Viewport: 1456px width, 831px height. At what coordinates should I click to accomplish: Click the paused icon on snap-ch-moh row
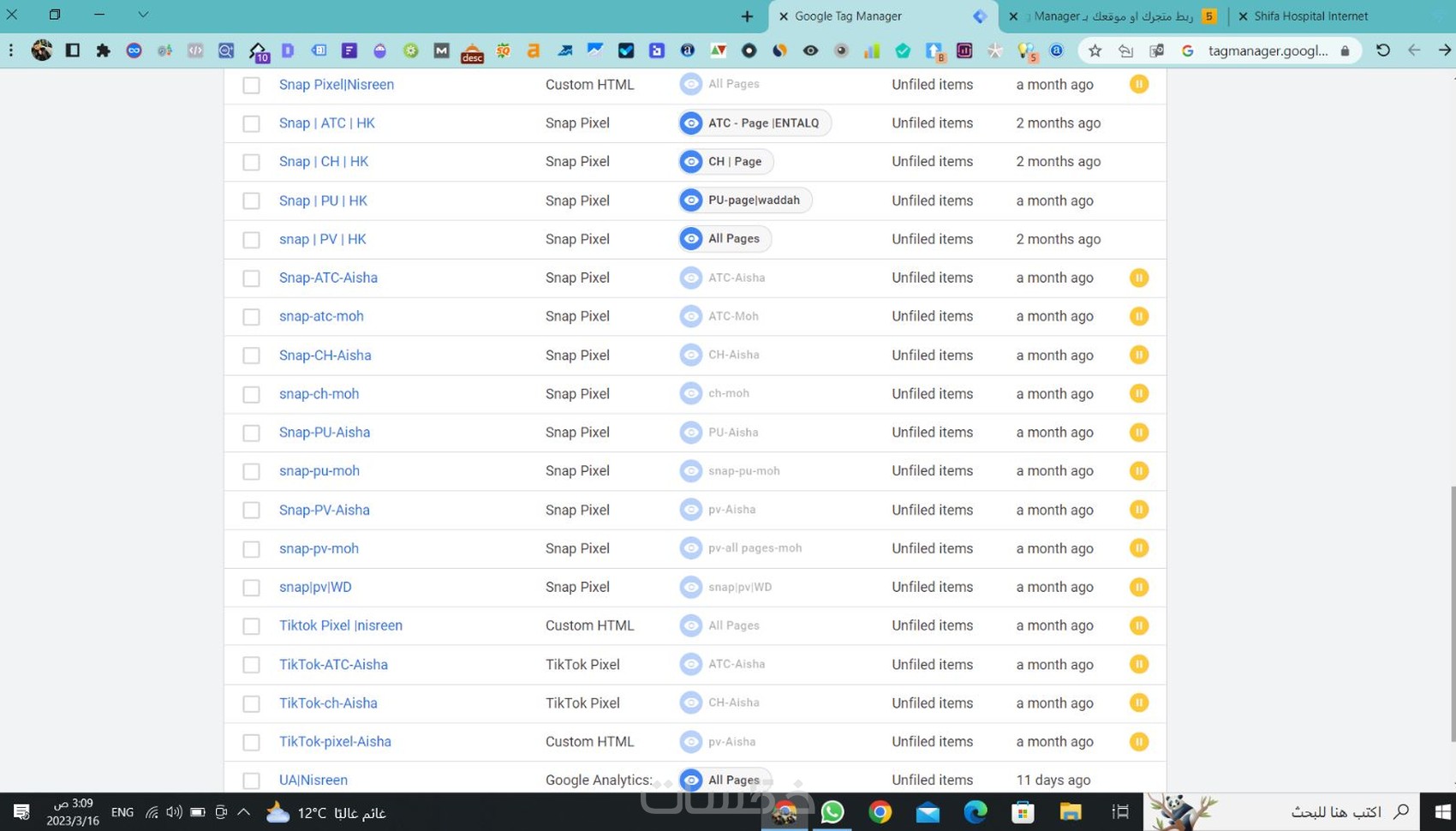pyautogui.click(x=1139, y=394)
